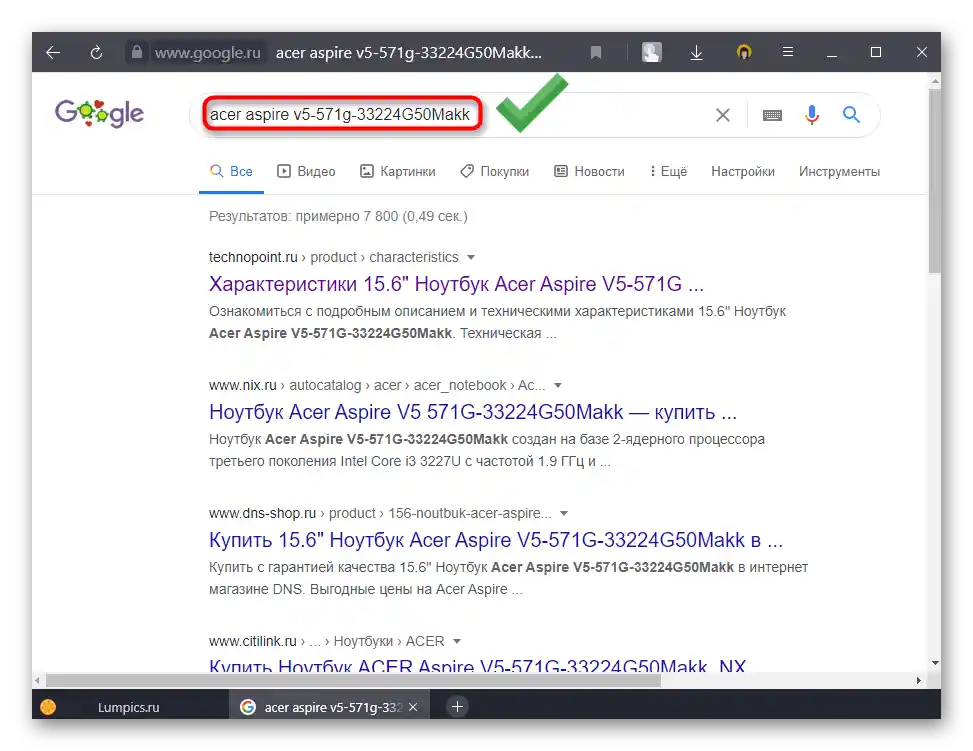Clear the search query with the X icon

722,115
